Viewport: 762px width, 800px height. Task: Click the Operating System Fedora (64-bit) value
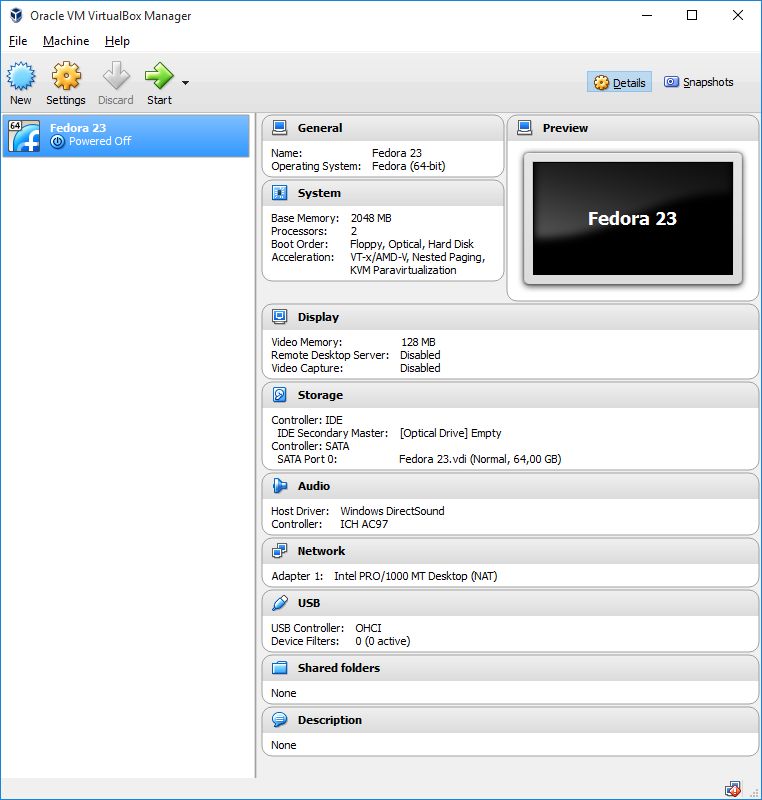[409, 166]
